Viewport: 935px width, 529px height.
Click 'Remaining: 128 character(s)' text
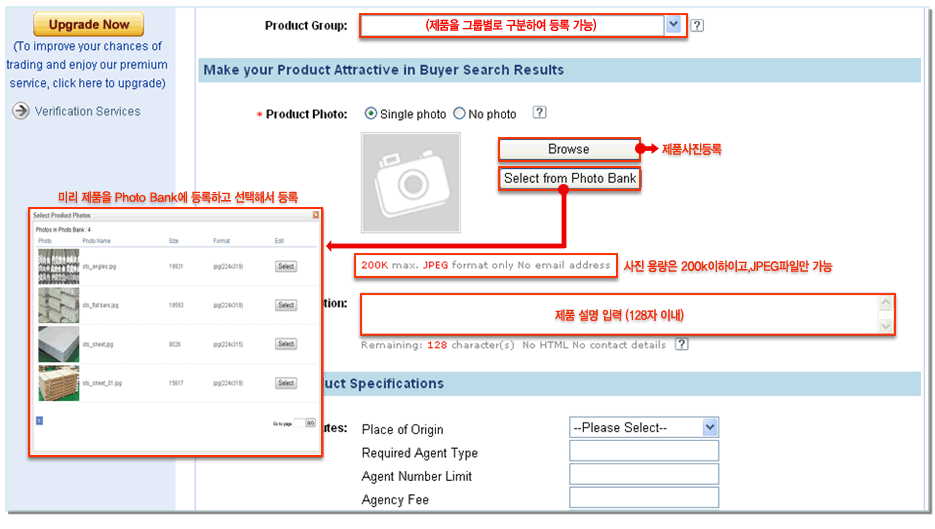[438, 345]
